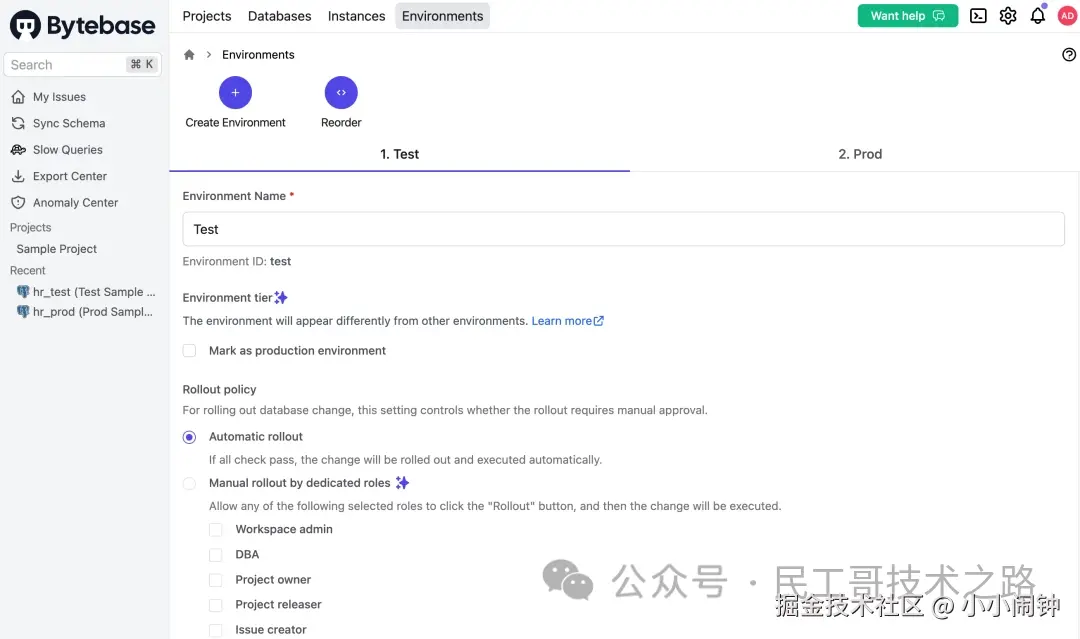Viewport: 1080px width, 639px height.
Task: Switch to the 2. Prod tab
Action: pos(859,154)
